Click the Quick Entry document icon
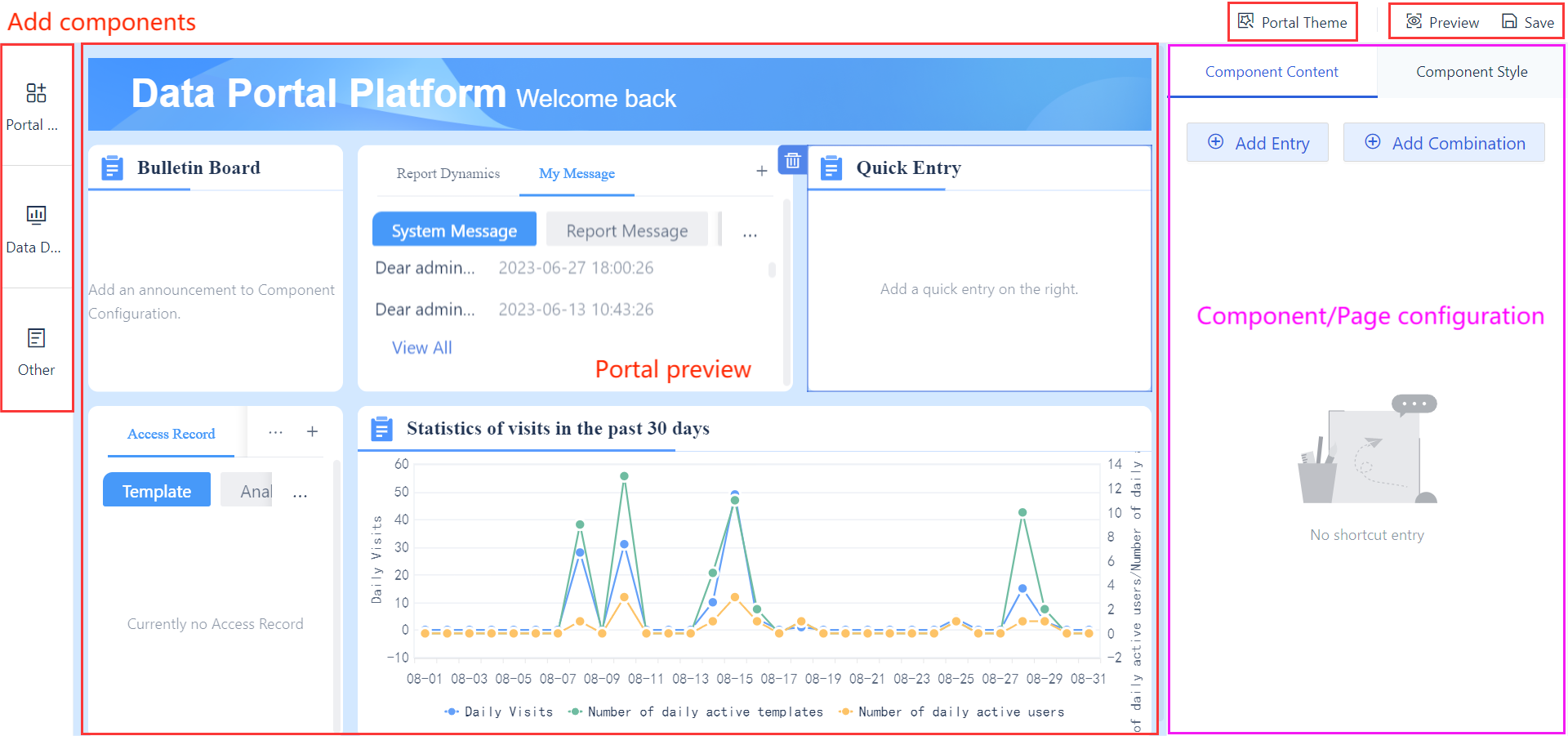This screenshot has width=1568, height=736. pos(831,167)
